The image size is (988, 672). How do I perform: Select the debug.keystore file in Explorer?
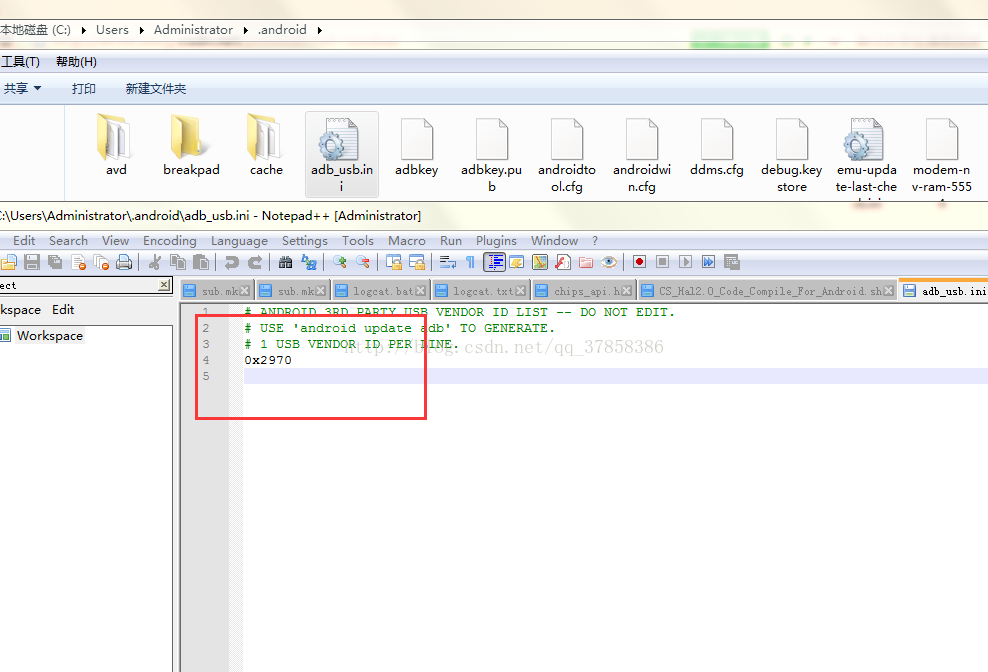pyautogui.click(x=791, y=154)
